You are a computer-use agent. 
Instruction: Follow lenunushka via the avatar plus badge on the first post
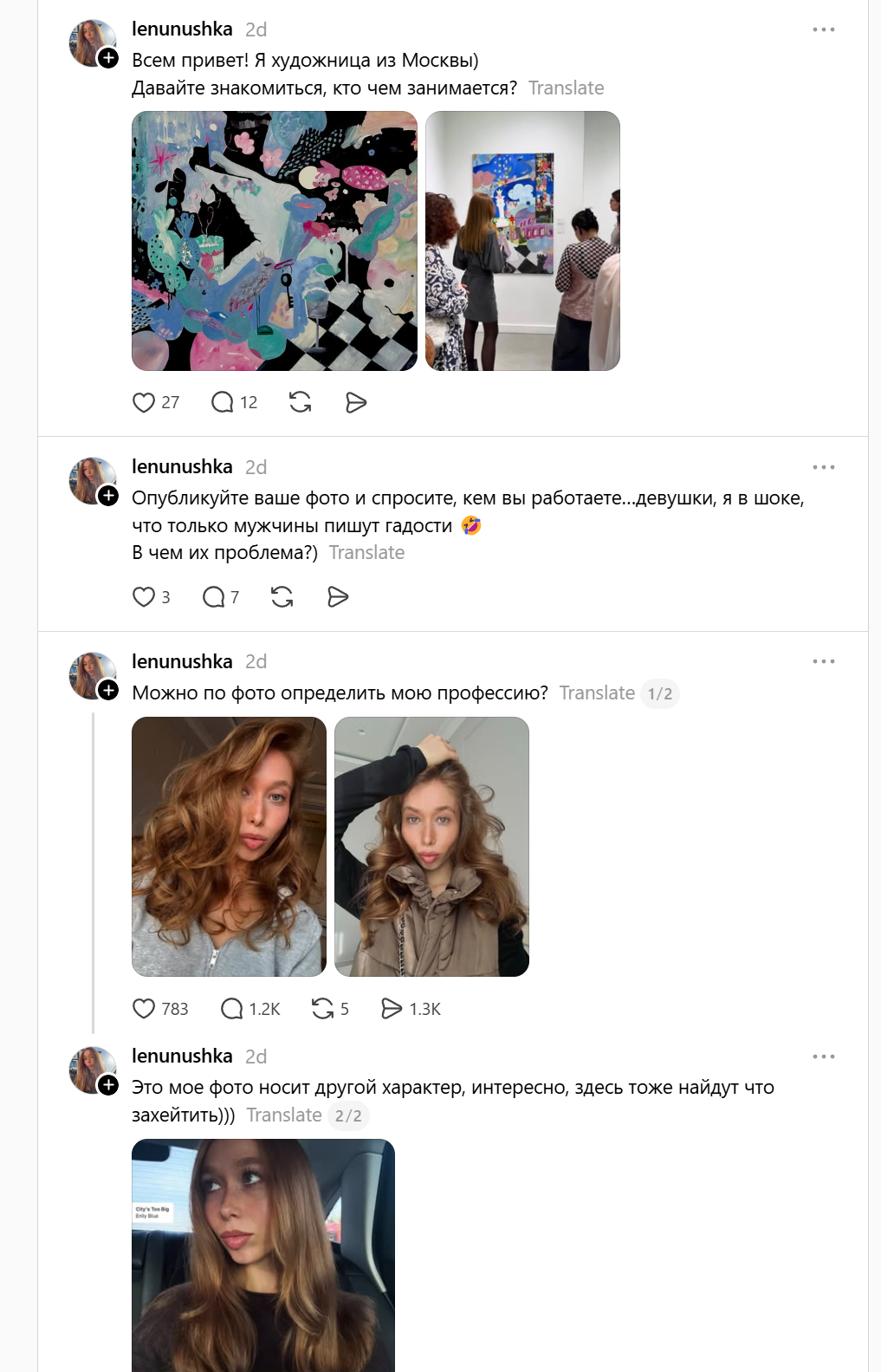pos(108,58)
